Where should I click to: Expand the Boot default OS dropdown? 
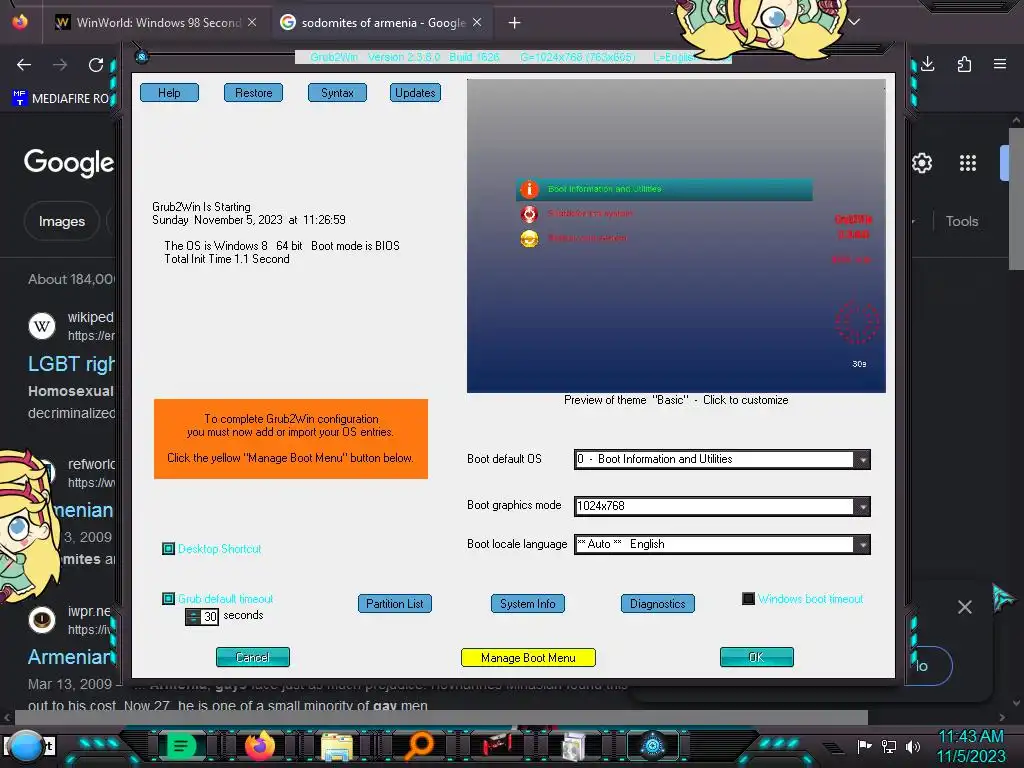point(863,459)
